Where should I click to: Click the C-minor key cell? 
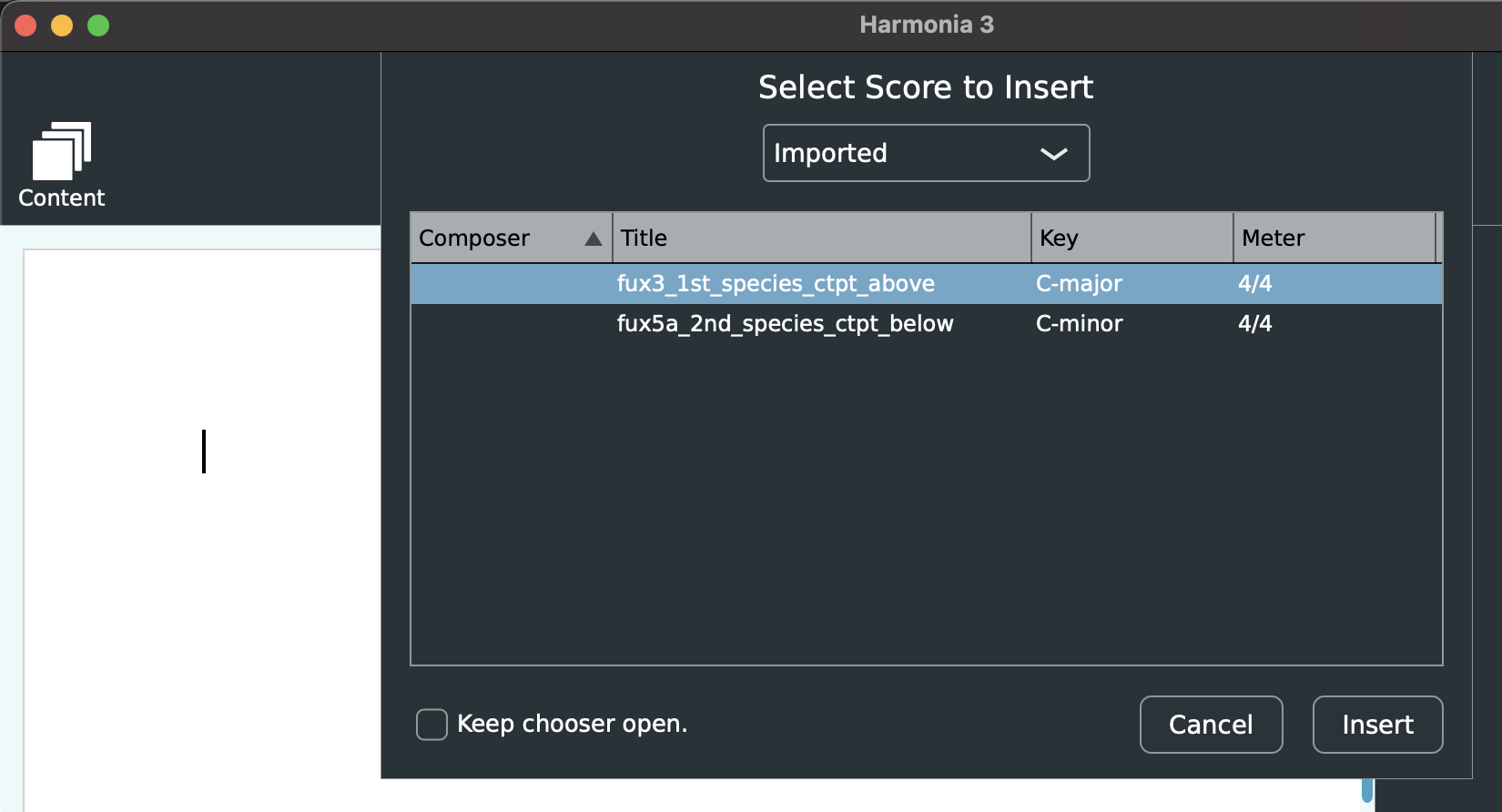(x=1079, y=324)
